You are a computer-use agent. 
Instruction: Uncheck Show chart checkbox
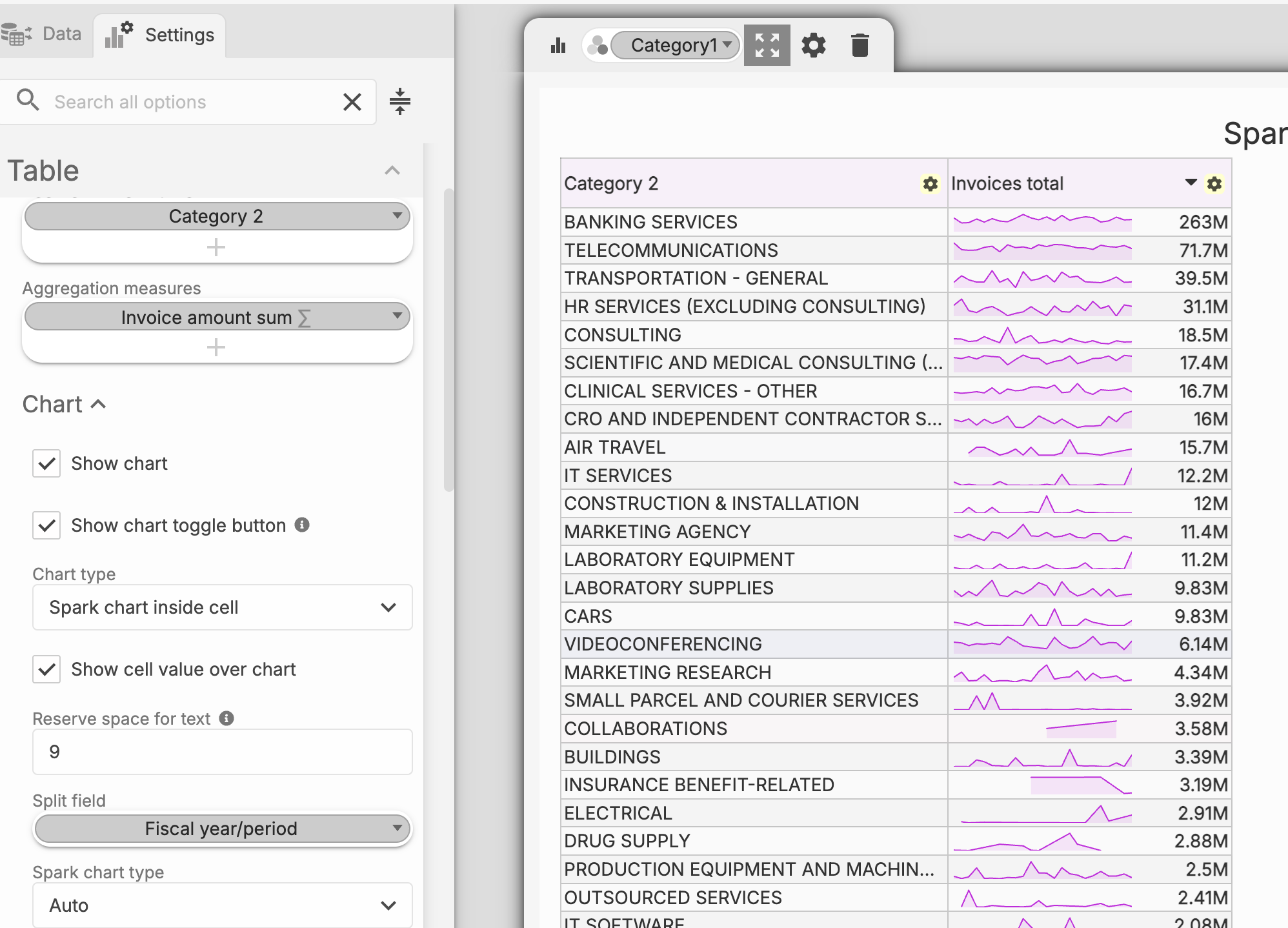pyautogui.click(x=46, y=463)
